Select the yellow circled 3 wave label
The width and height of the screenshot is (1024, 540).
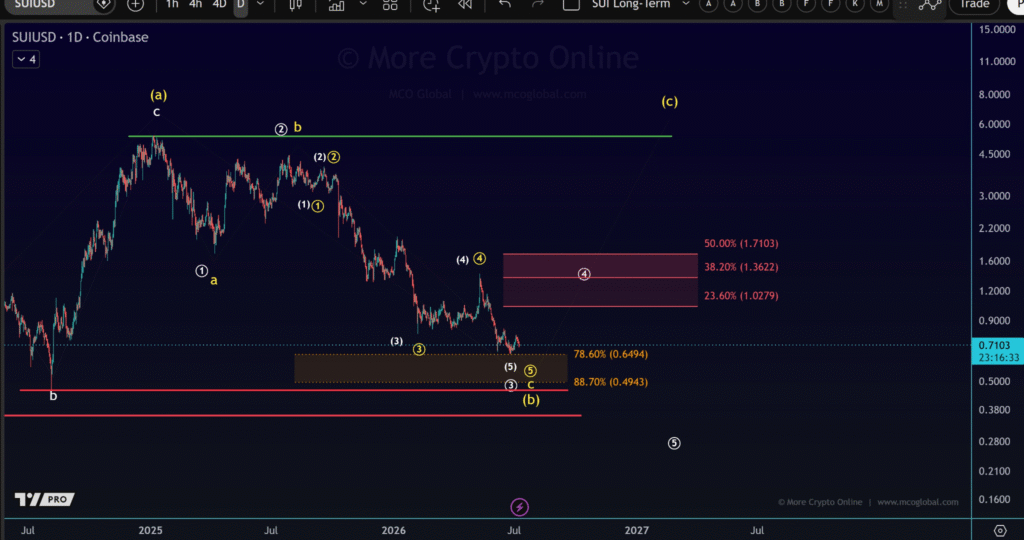click(419, 349)
